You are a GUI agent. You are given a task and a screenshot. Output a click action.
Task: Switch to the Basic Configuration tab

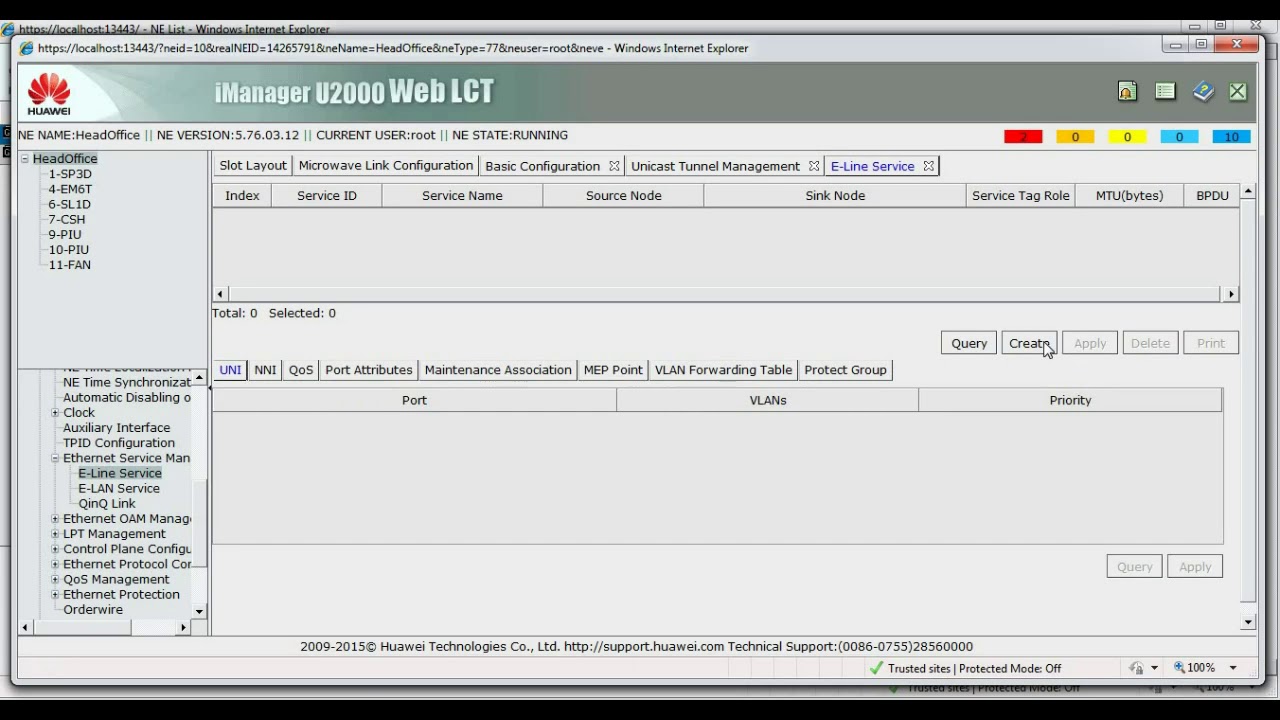542,166
